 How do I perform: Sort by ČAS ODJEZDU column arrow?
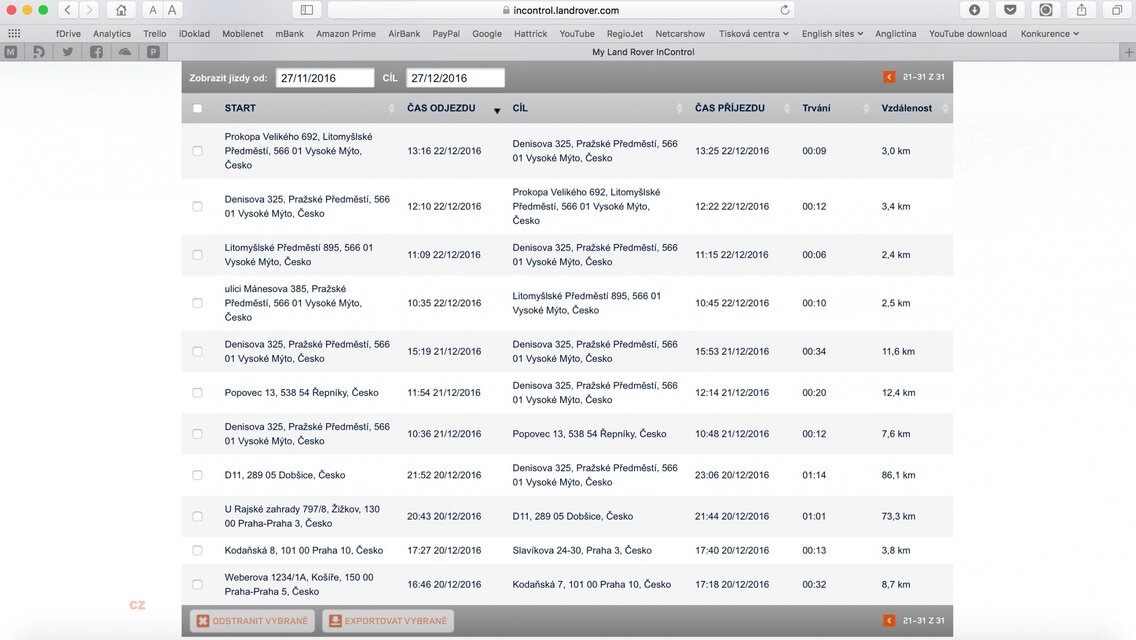497,110
